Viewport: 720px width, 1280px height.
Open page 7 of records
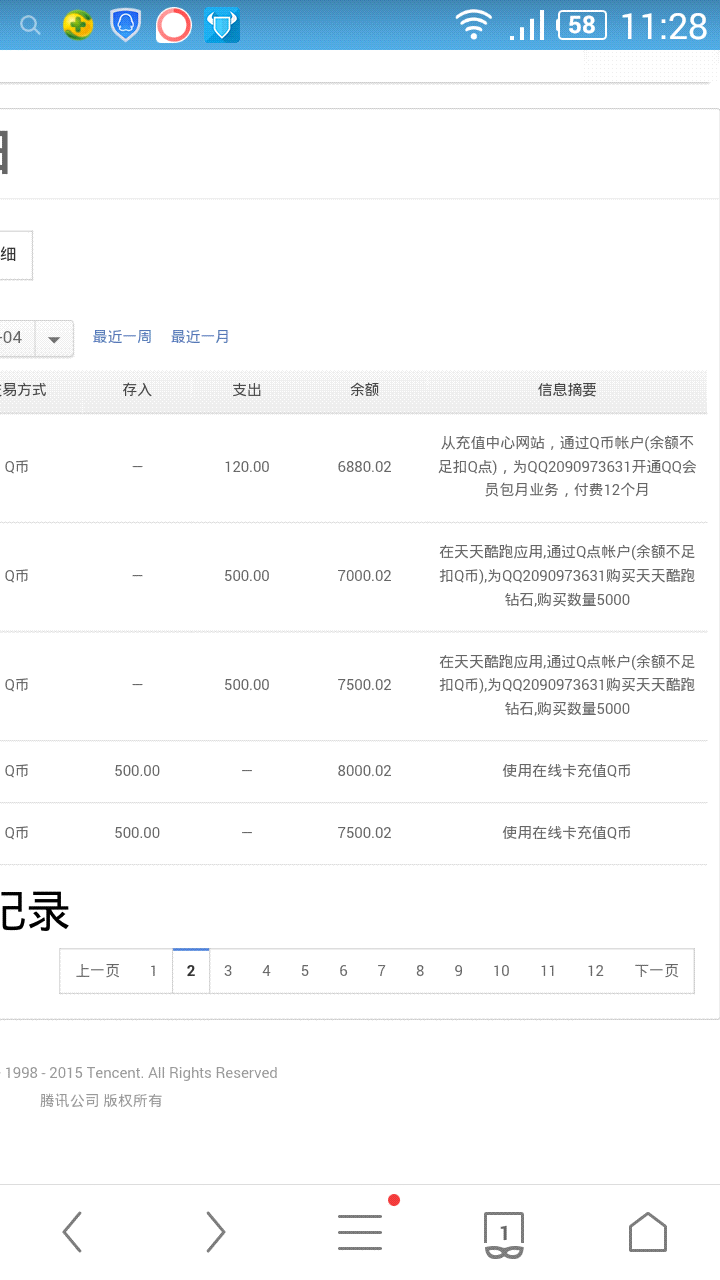pos(381,971)
